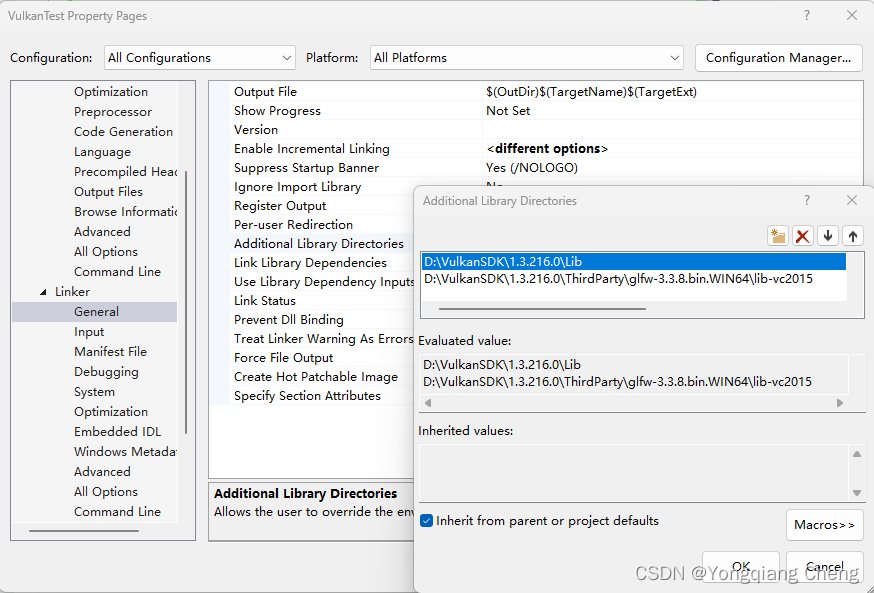Select General under Linker
Screen dimensions: 874x593
pyautogui.click(x=97, y=311)
